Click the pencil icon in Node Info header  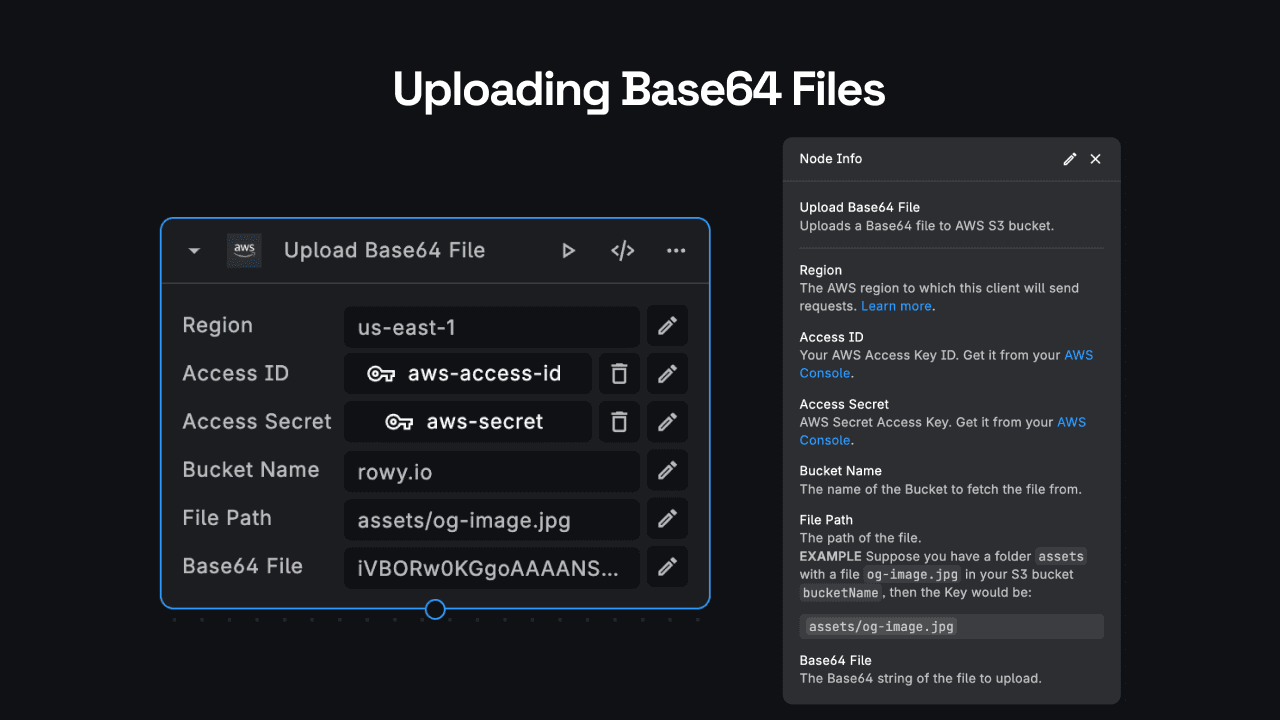pyautogui.click(x=1069, y=158)
